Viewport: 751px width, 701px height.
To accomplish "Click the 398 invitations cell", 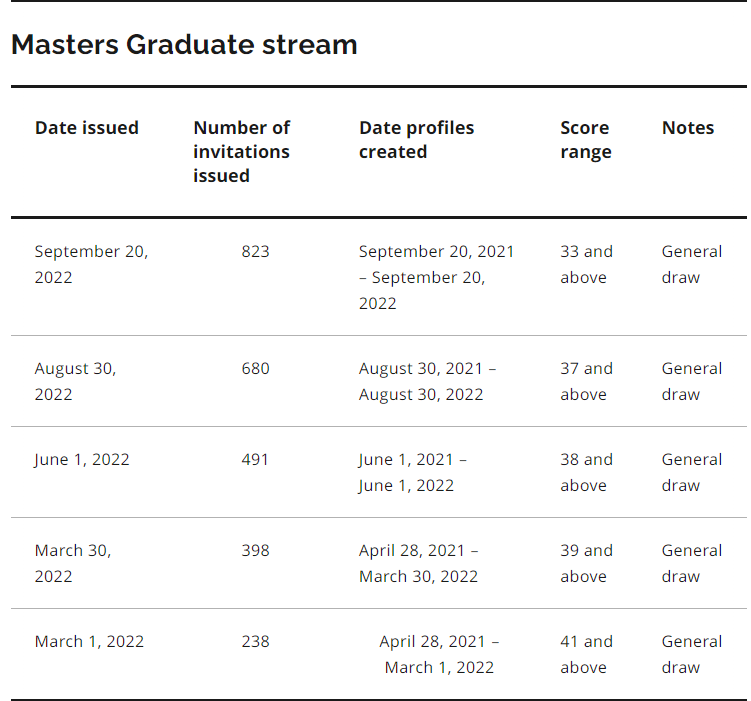I will [x=255, y=550].
